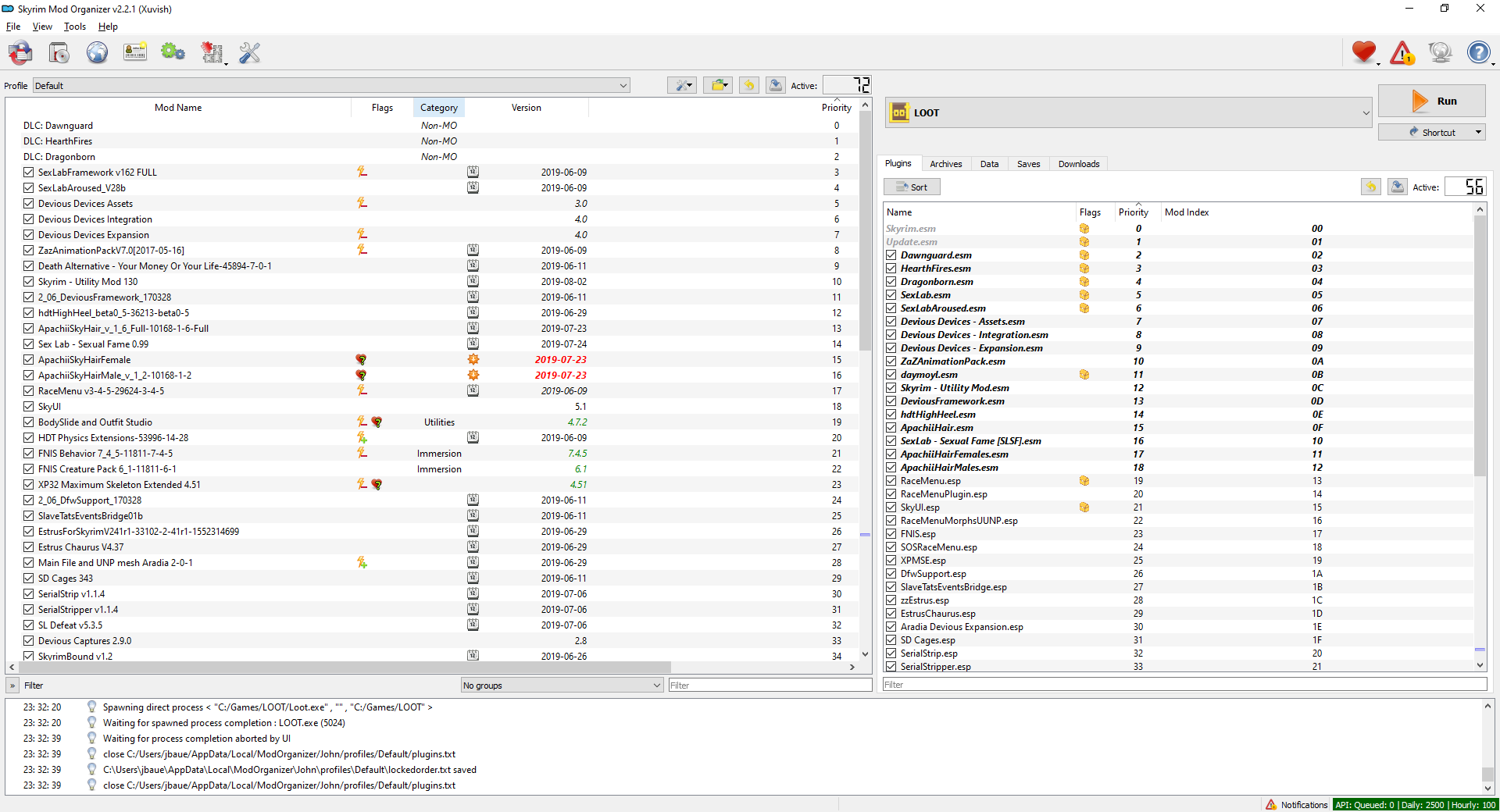1500x812 pixels.
Task: Sort mods by the Category column header
Action: [x=439, y=108]
